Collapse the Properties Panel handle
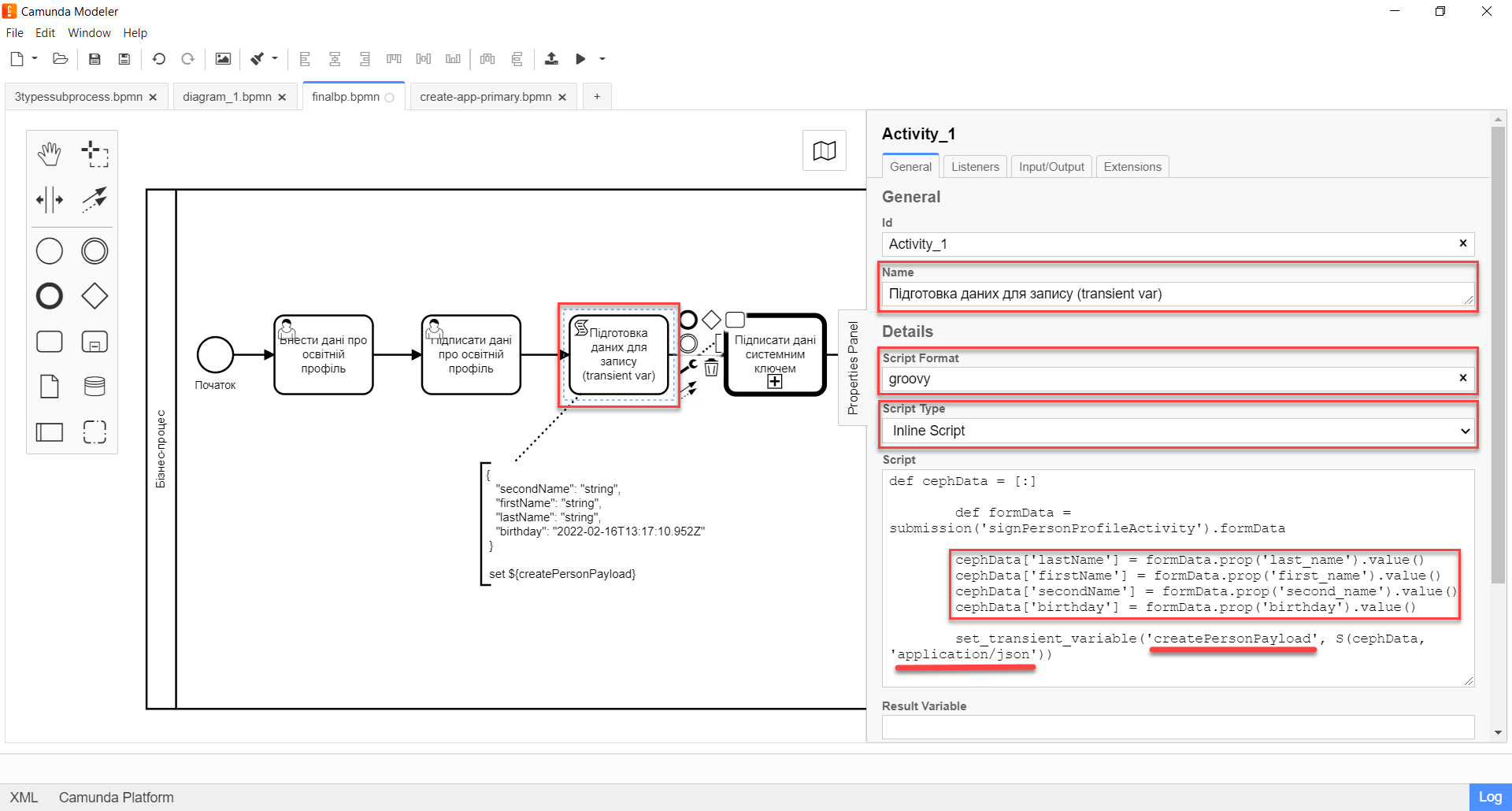 tap(852, 368)
